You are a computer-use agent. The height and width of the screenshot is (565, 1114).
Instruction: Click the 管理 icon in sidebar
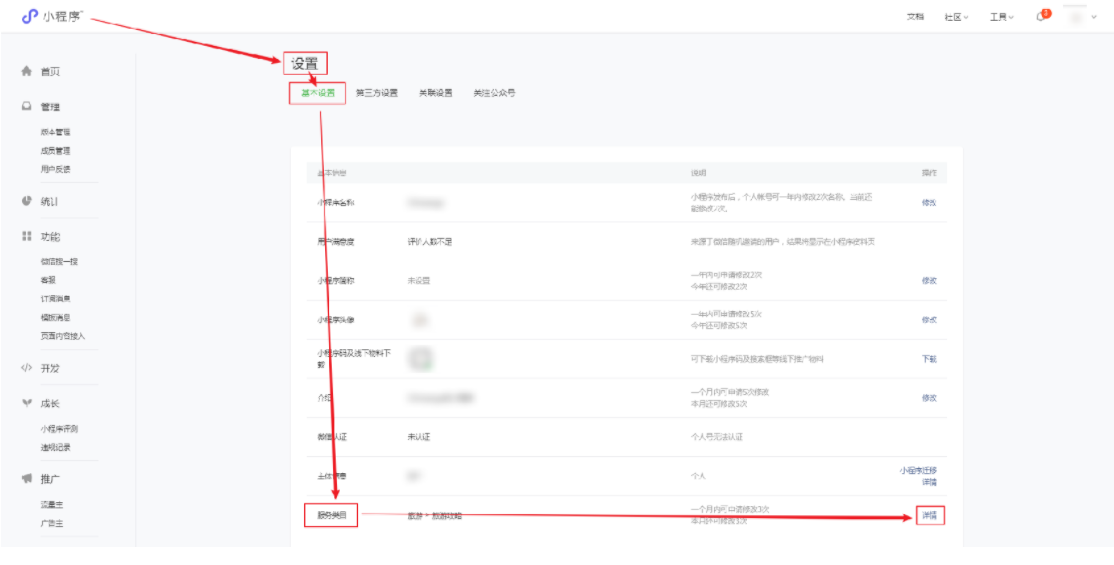[27, 107]
